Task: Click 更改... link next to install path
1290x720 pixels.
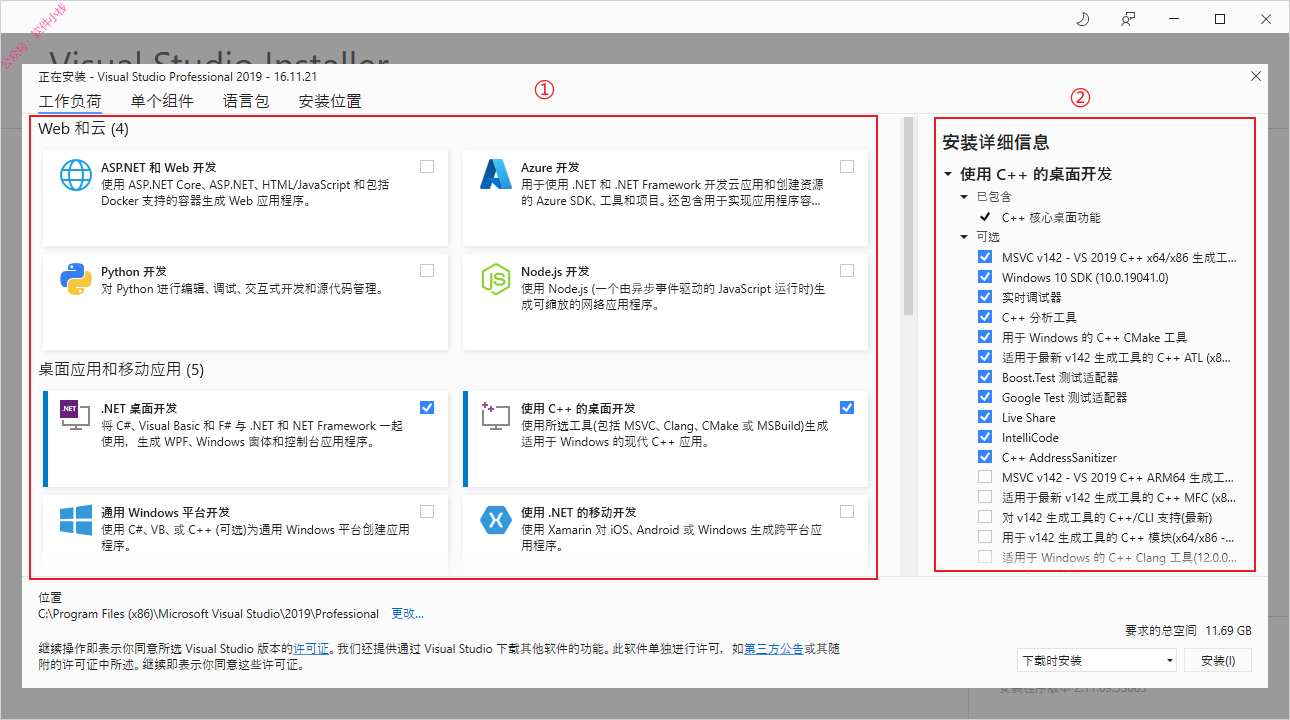Action: [x=407, y=613]
